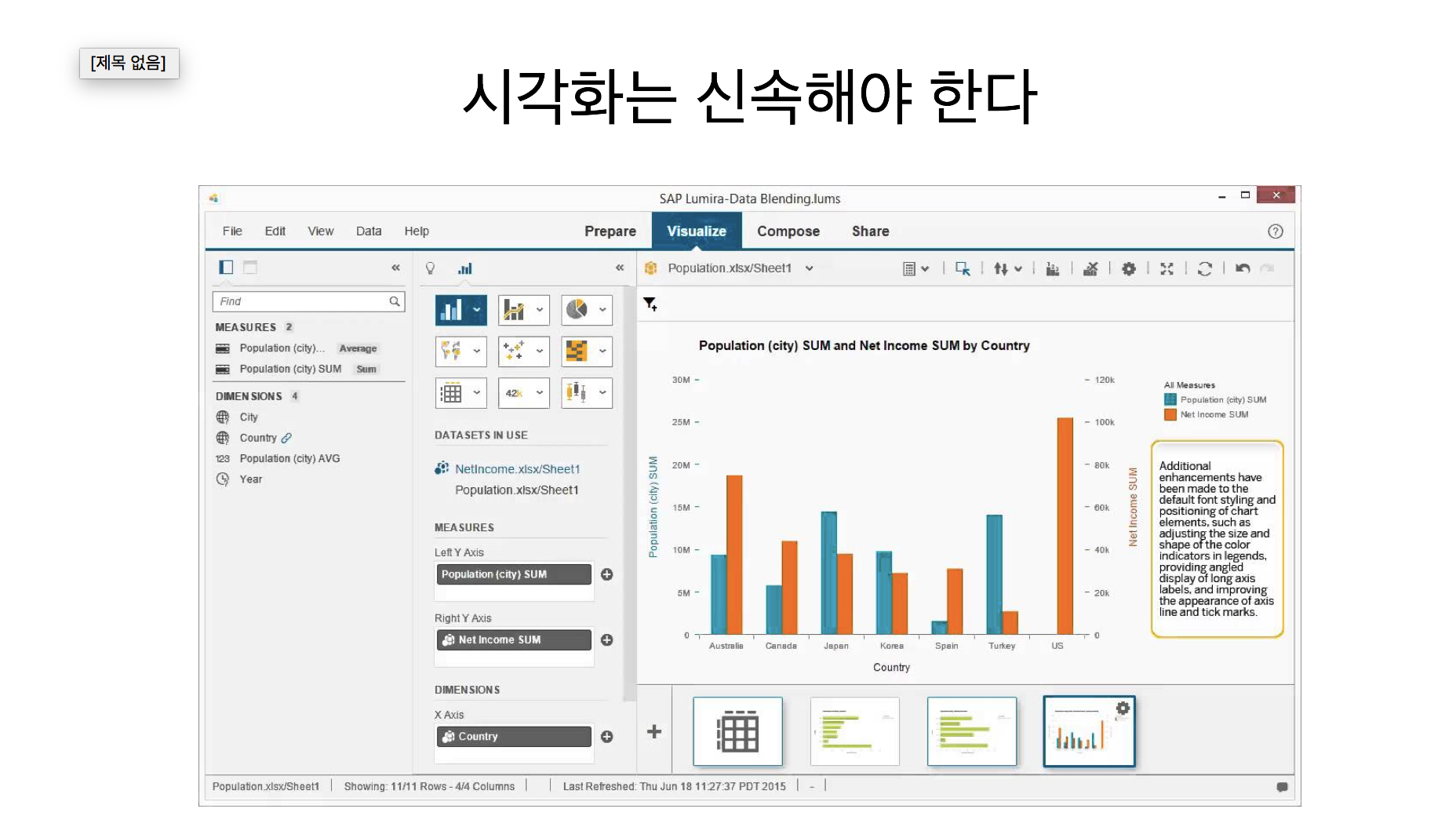
Task: Maximize chart with fullscreen icon
Action: (x=1167, y=268)
